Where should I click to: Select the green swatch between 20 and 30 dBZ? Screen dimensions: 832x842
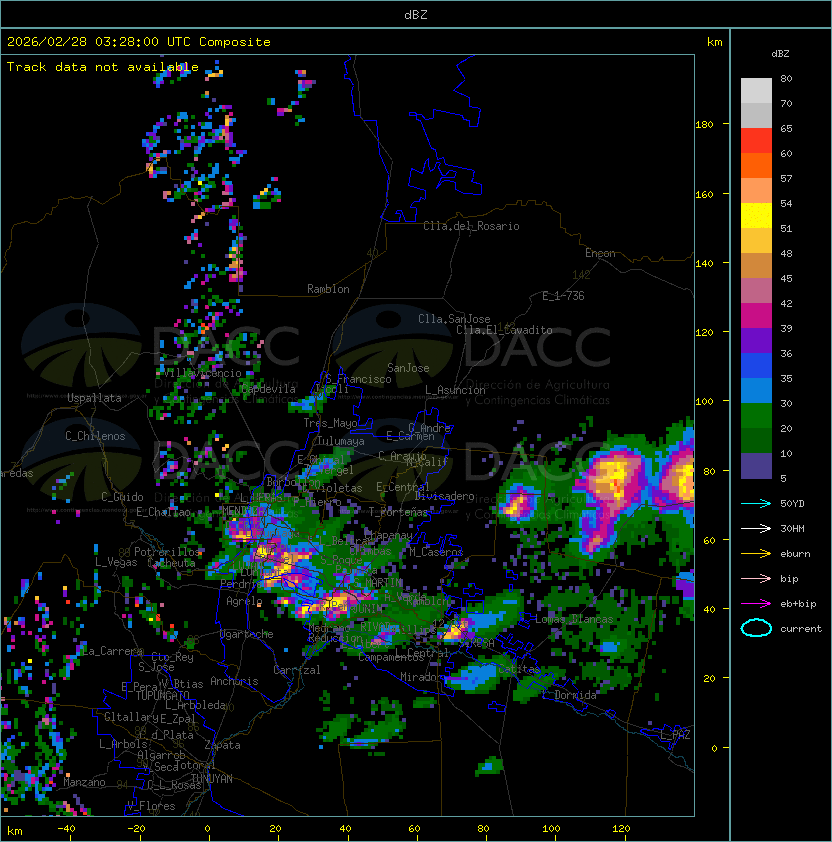(756, 416)
